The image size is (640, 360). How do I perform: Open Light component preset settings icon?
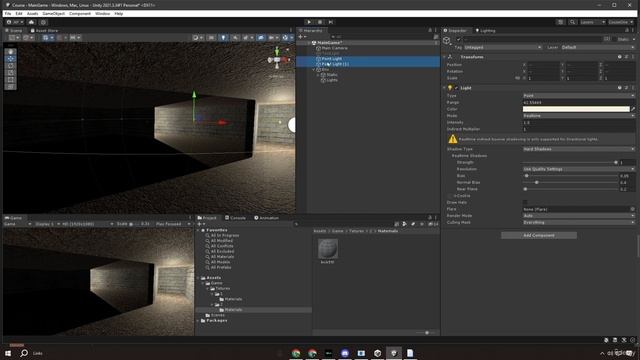pos(626,88)
